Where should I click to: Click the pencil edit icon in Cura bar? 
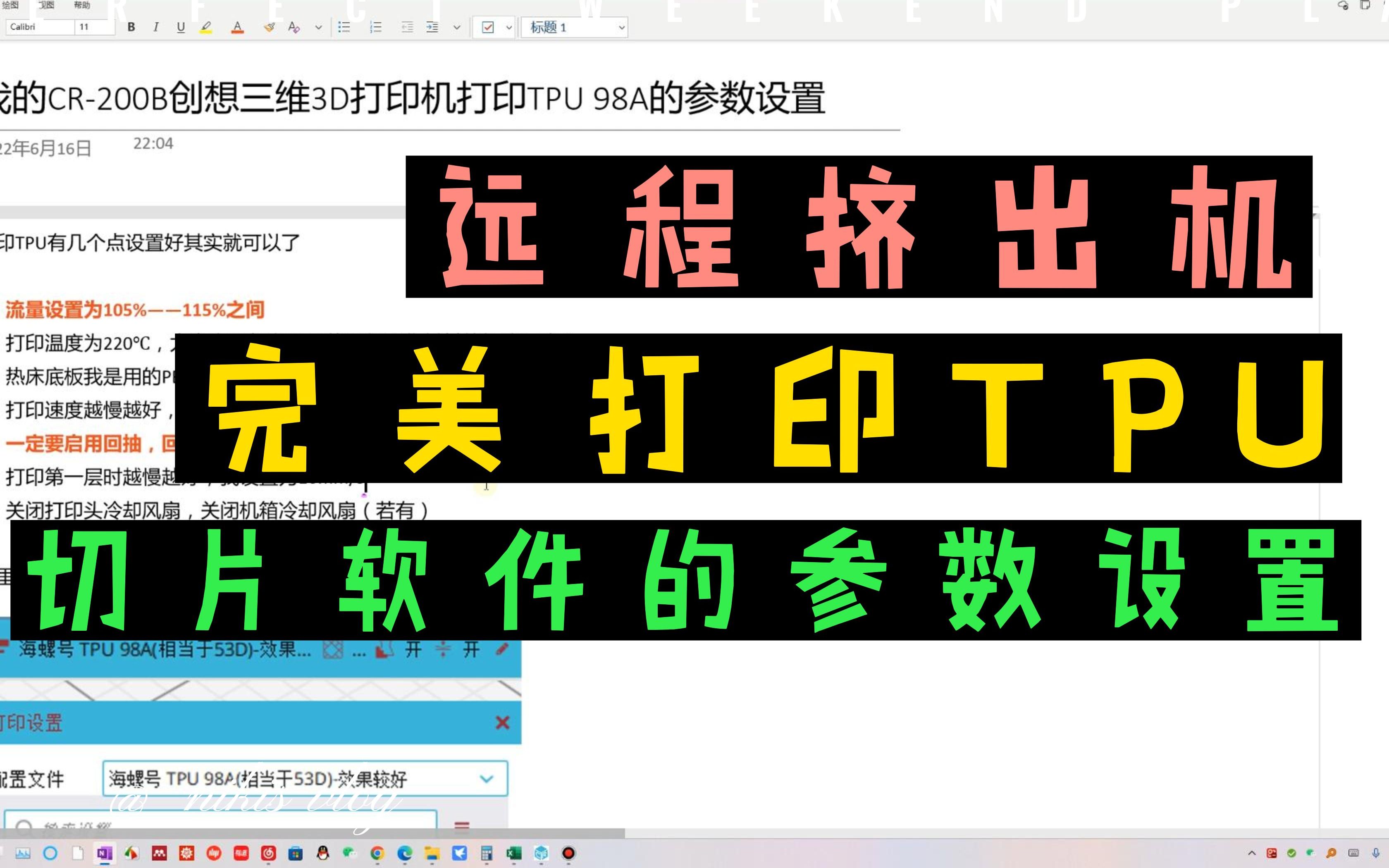[x=501, y=650]
